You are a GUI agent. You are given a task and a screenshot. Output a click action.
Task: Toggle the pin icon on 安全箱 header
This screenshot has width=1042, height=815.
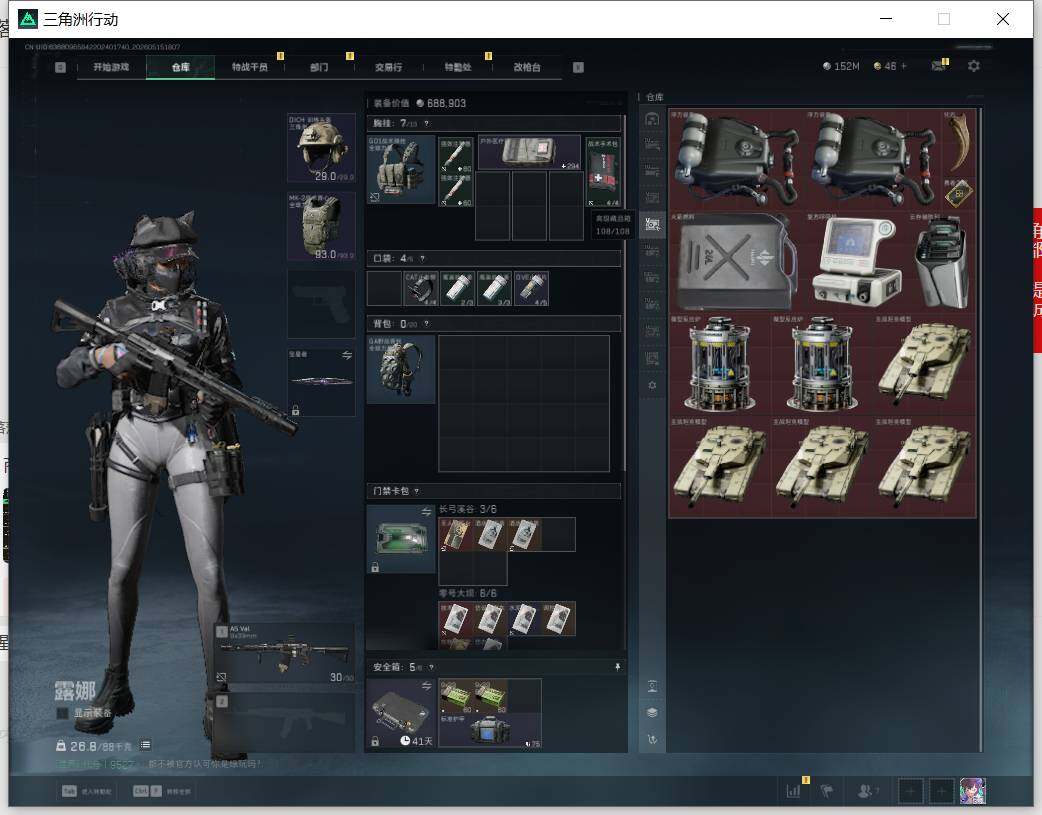click(x=617, y=667)
